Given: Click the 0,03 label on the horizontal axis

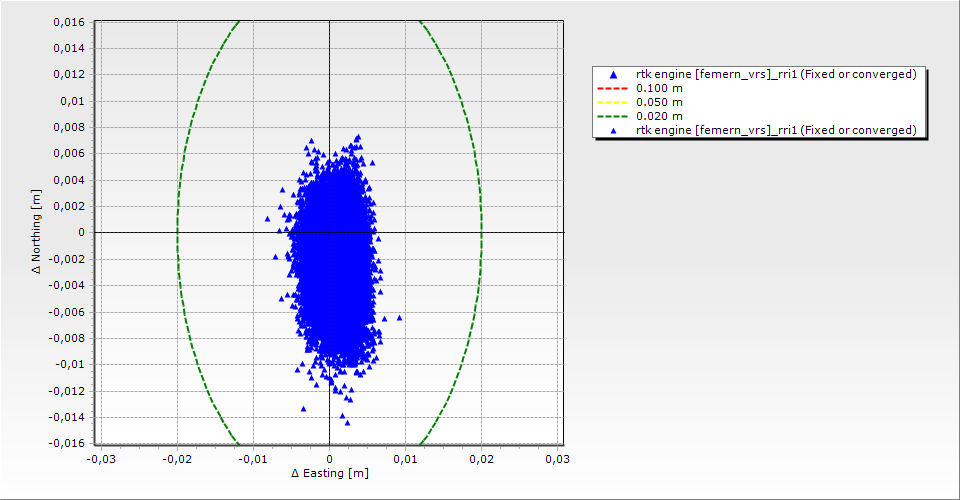Looking at the screenshot, I should pos(557,459).
